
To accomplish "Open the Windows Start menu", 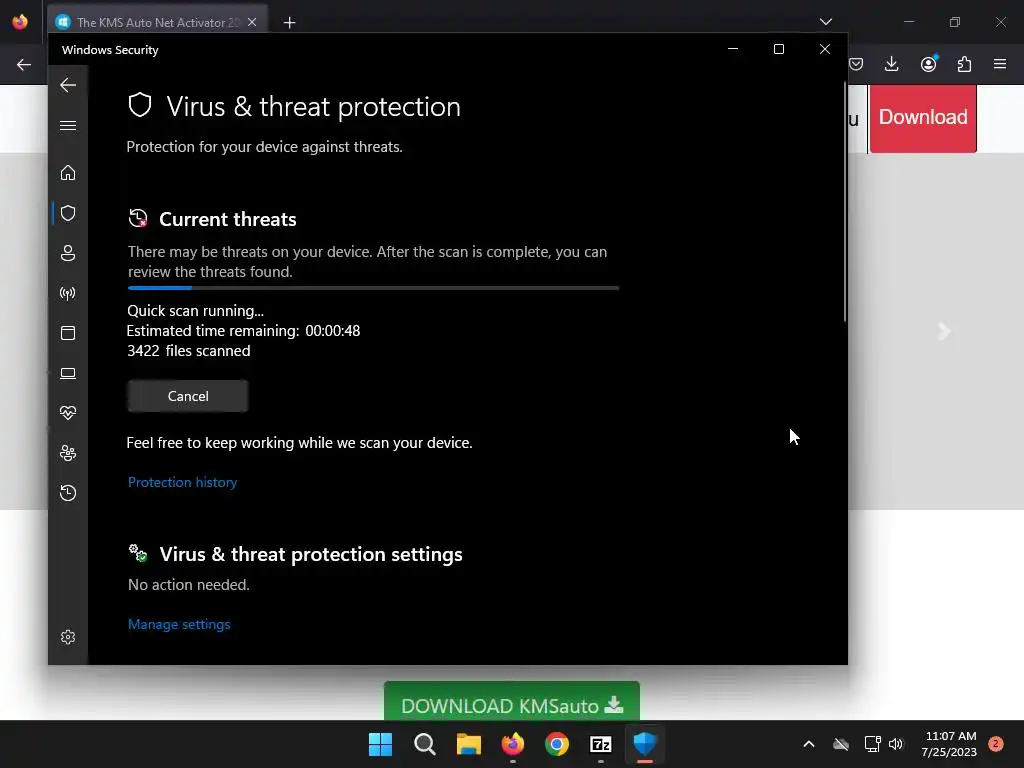I will click(380, 744).
